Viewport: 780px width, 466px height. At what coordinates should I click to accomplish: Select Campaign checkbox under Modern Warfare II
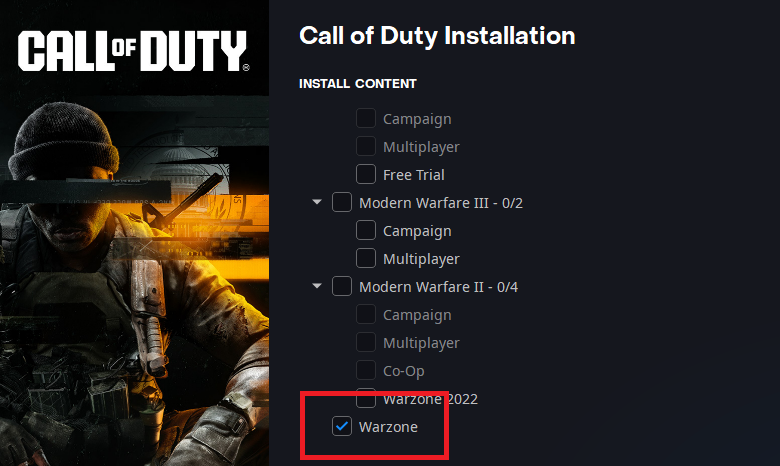click(x=366, y=314)
